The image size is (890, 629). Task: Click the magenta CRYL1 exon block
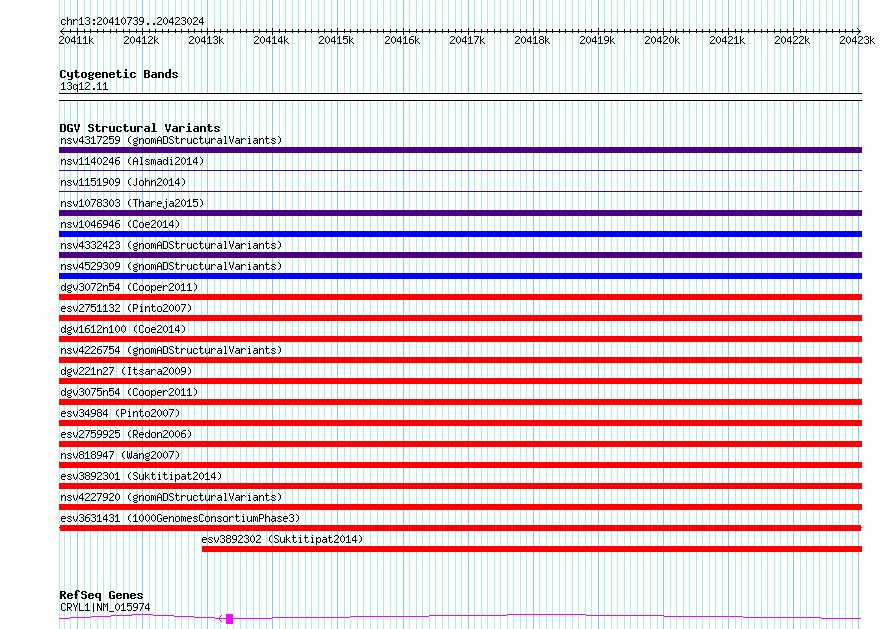pyautogui.click(x=229, y=619)
